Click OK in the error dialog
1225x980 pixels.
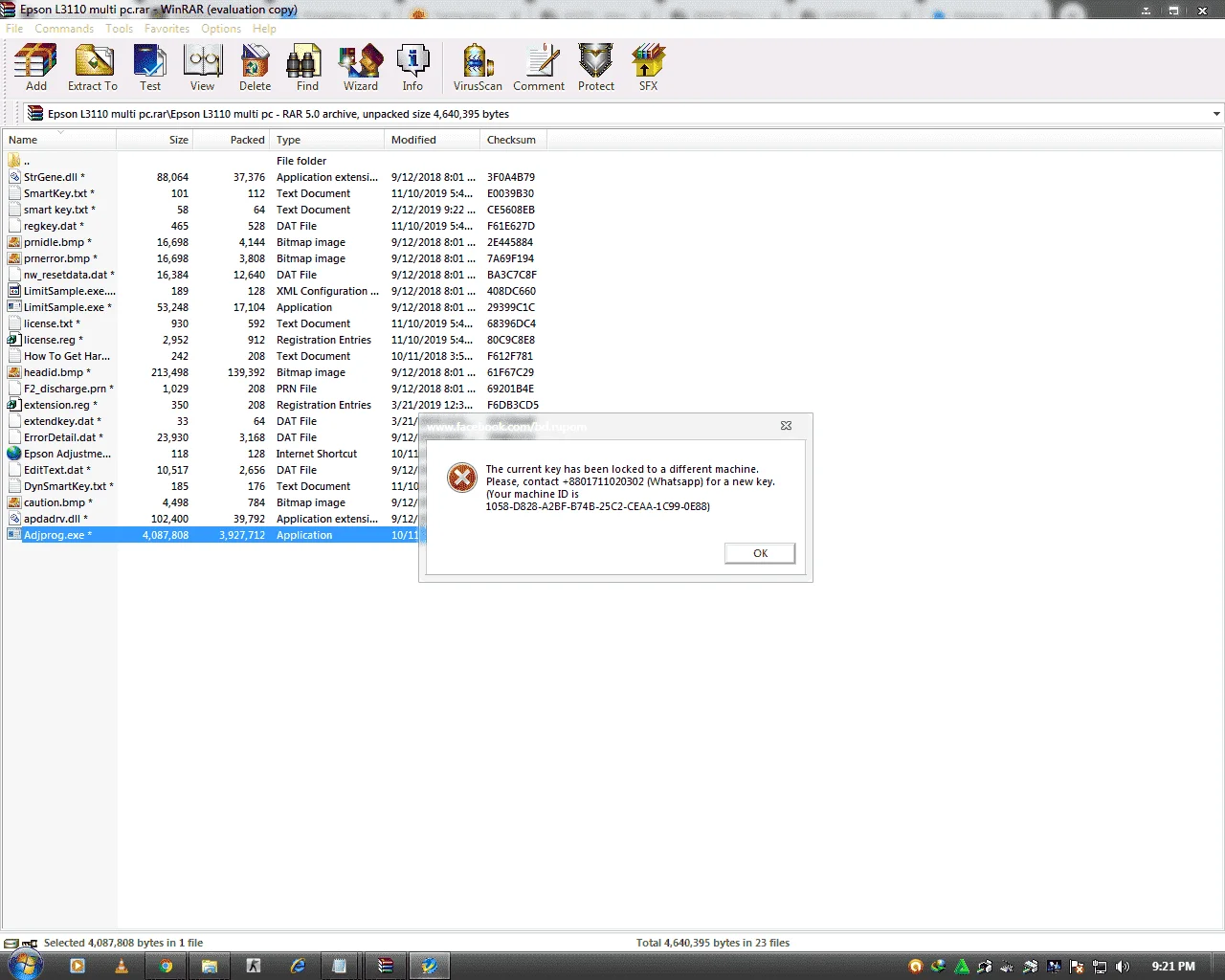tap(760, 553)
